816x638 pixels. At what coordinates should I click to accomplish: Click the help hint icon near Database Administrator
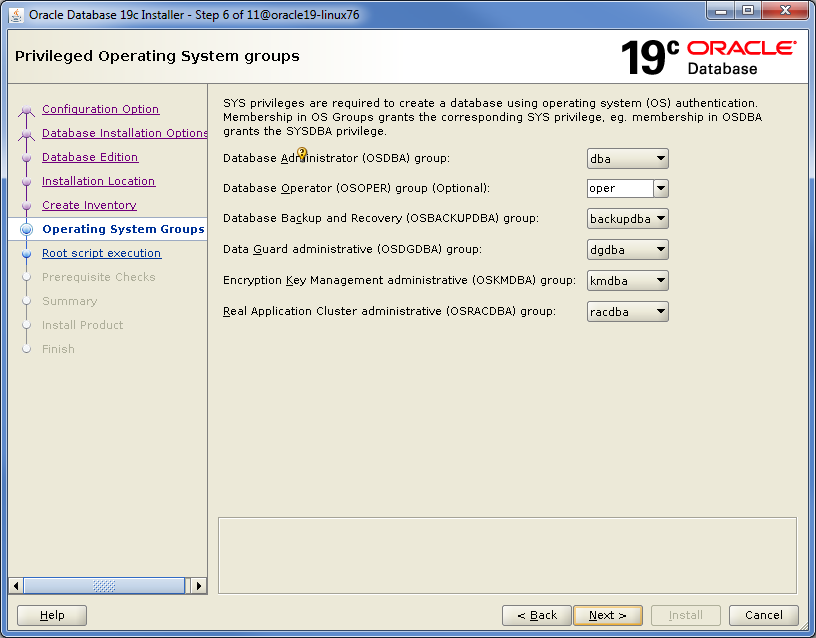[302, 154]
